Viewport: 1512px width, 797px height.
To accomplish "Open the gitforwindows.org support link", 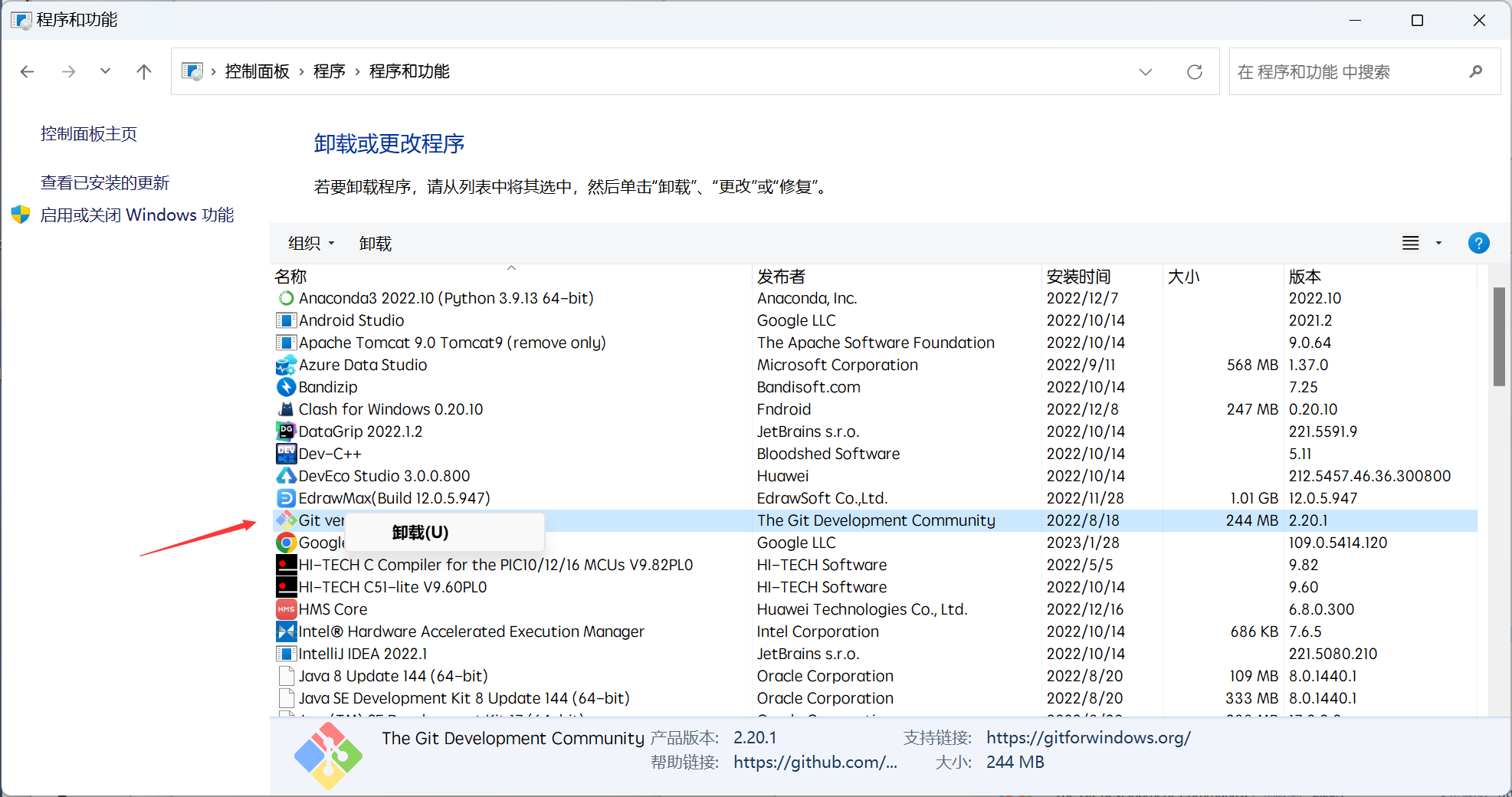I will 1088,737.
